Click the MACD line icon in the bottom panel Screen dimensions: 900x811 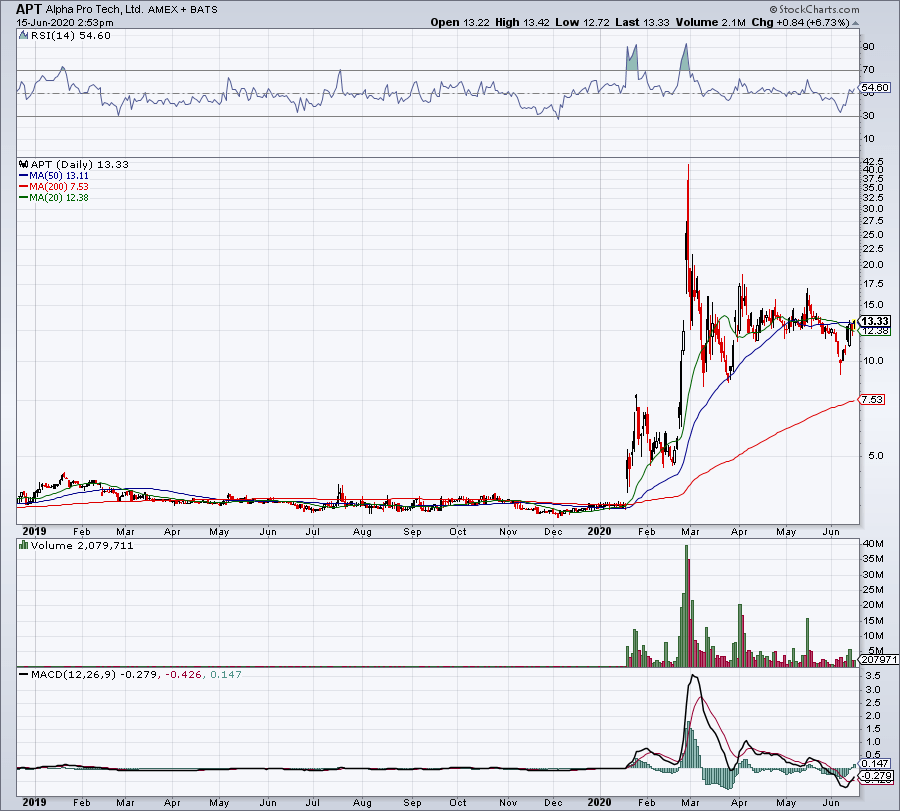coord(21,675)
